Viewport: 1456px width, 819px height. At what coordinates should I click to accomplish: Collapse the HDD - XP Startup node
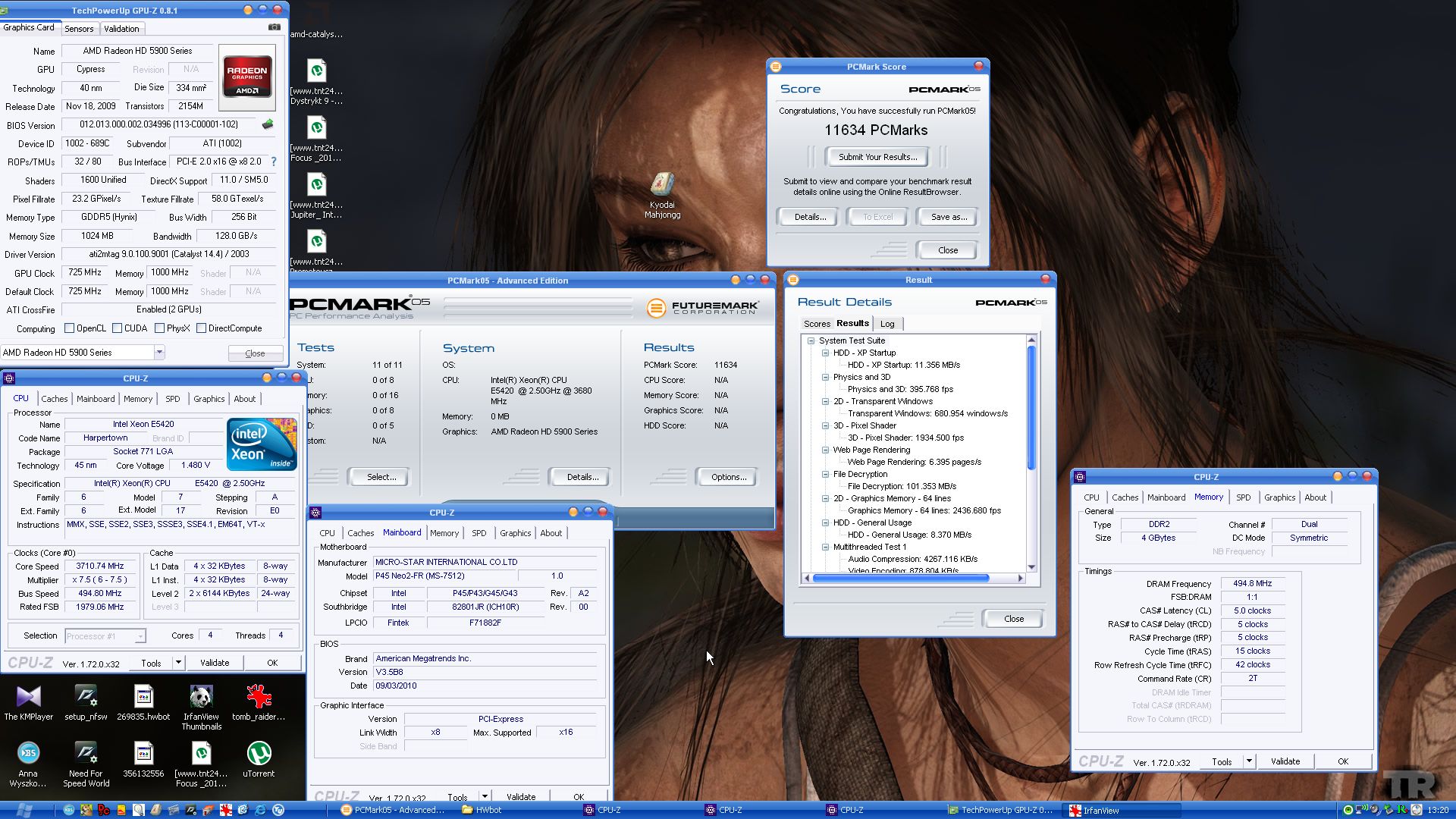pos(825,353)
